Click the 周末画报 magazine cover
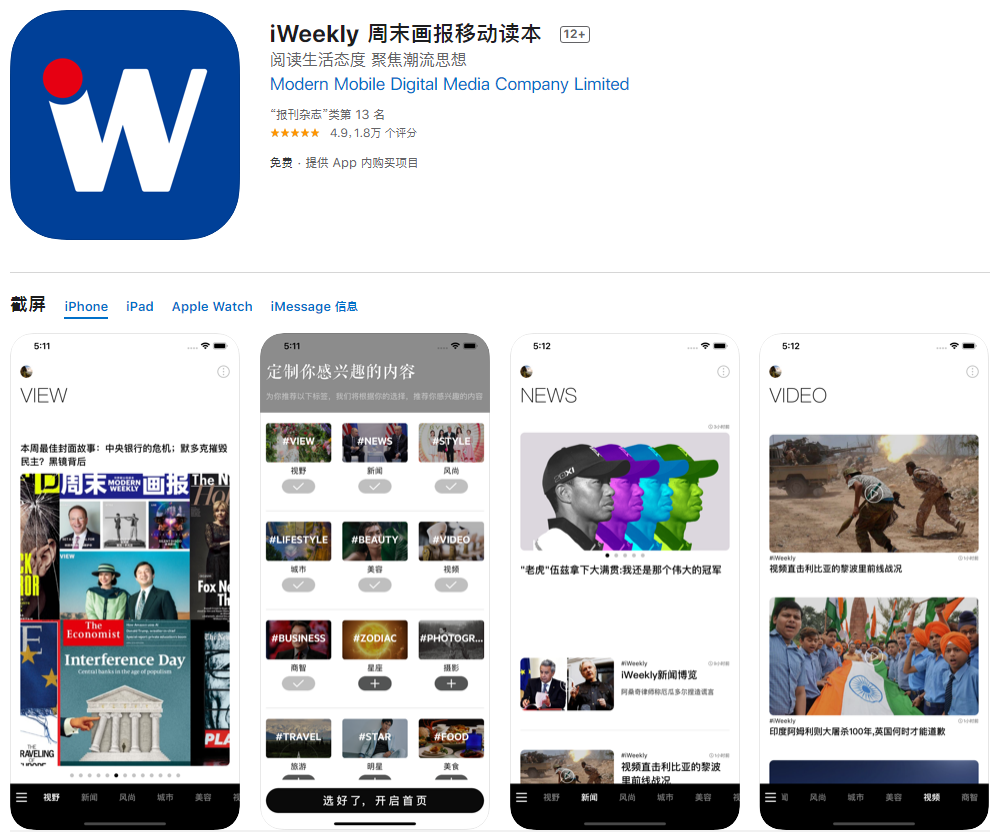The image size is (1000, 832). pyautogui.click(x=125, y=546)
